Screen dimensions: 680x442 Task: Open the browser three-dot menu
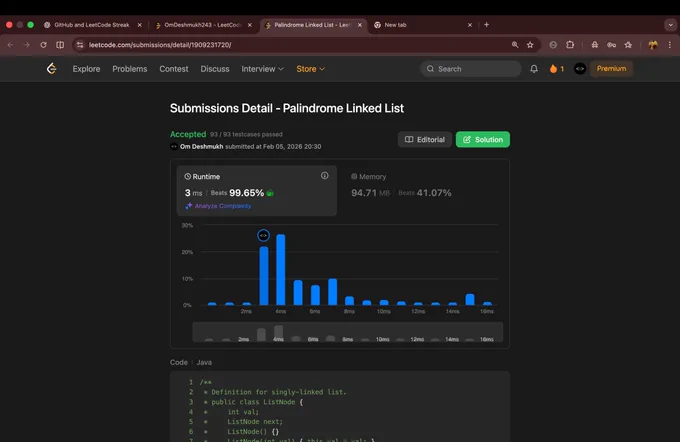pos(670,45)
